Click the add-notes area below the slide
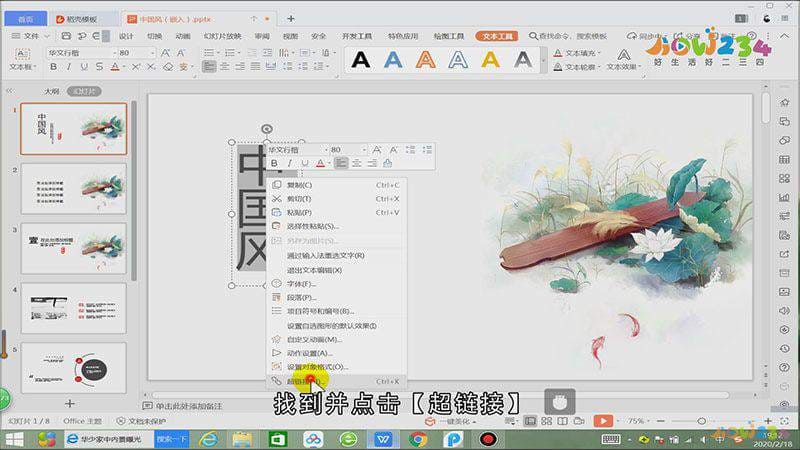Viewport: 800px width, 450px height. (x=189, y=406)
